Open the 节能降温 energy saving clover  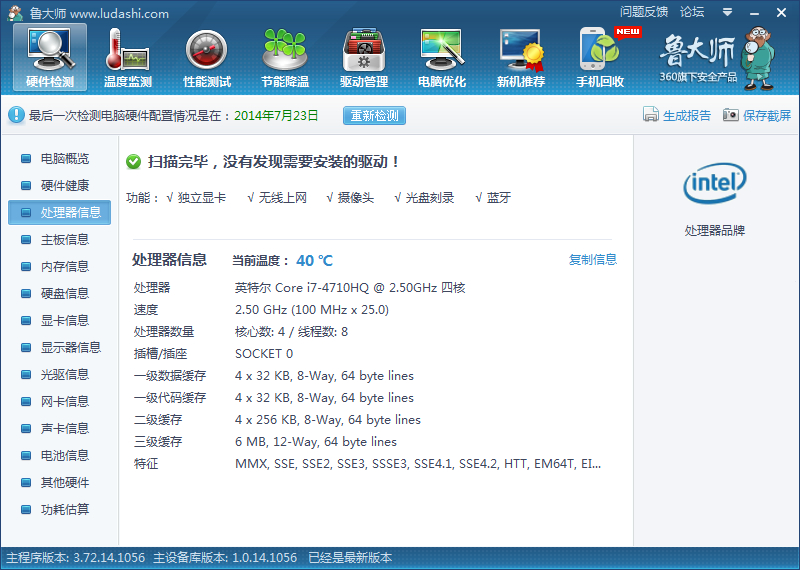point(285,58)
